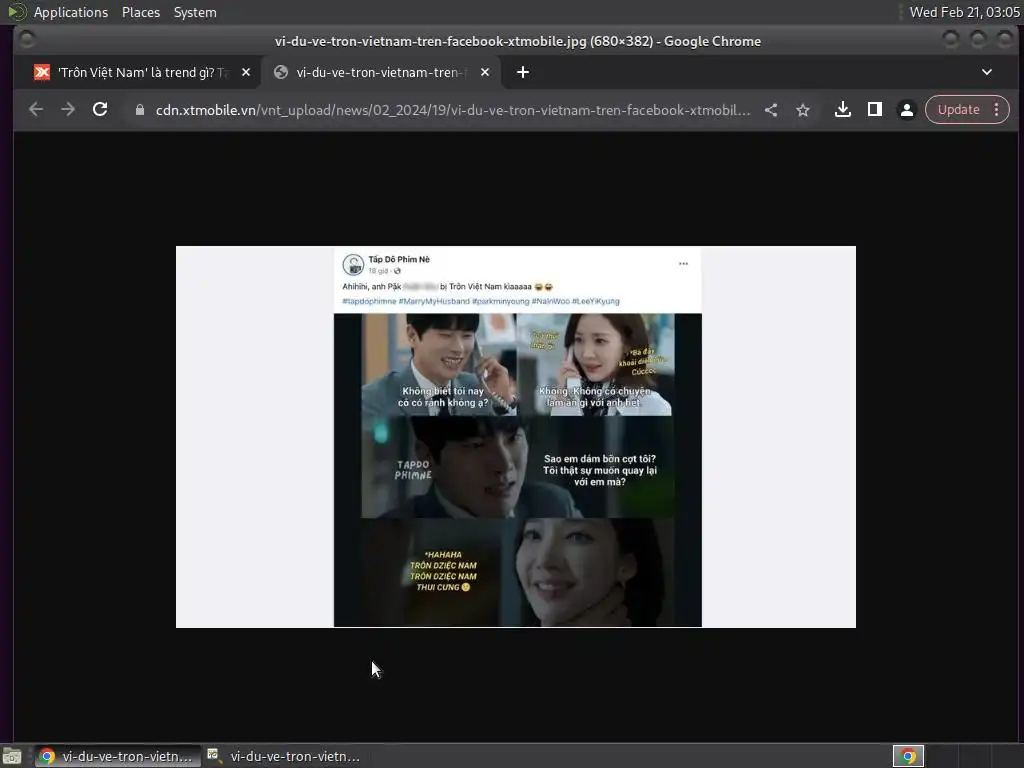
Task: Click the show desktop icon in taskbar
Action: click(x=12, y=757)
